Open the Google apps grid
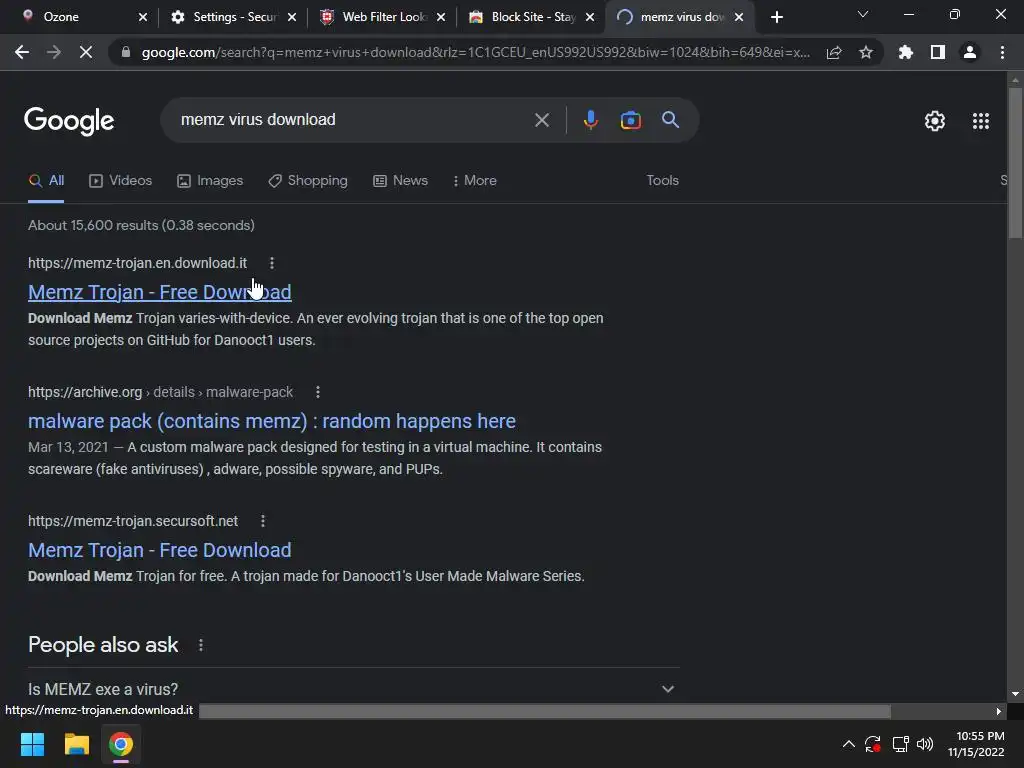Screen dimensions: 1024x768 click(x=981, y=121)
